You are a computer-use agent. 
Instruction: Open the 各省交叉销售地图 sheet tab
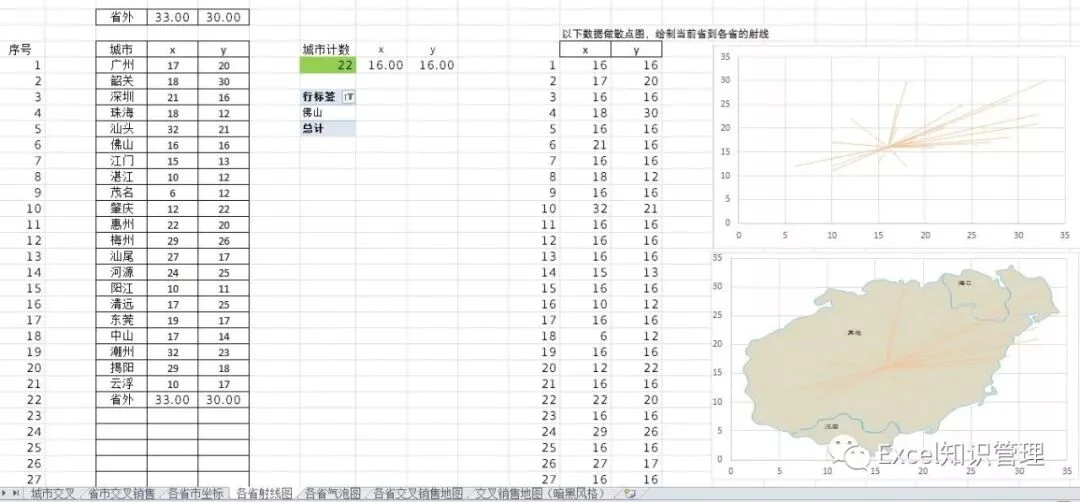[418, 493]
